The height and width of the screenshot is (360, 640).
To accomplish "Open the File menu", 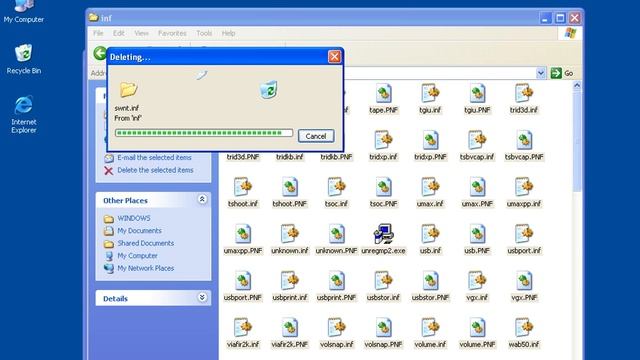I will (98, 33).
